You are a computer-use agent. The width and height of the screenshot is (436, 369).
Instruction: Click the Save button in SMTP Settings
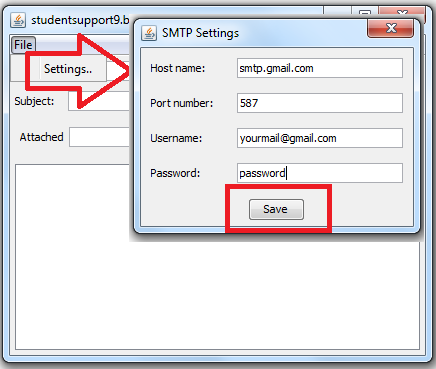[276, 209]
